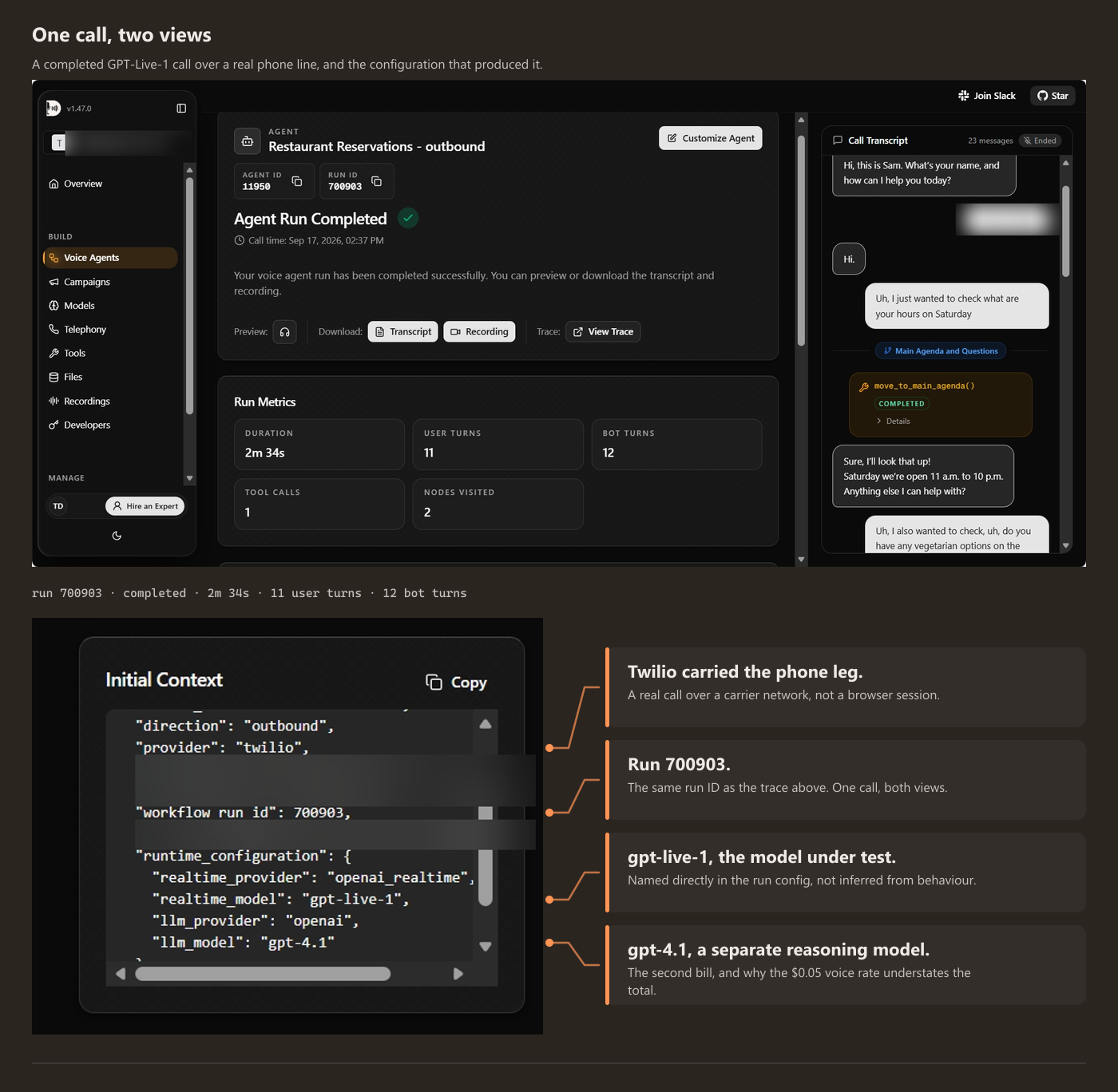The width and height of the screenshot is (1118, 1092).
Task: Click the Initial Context scroll-left arrow
Action: tap(121, 974)
